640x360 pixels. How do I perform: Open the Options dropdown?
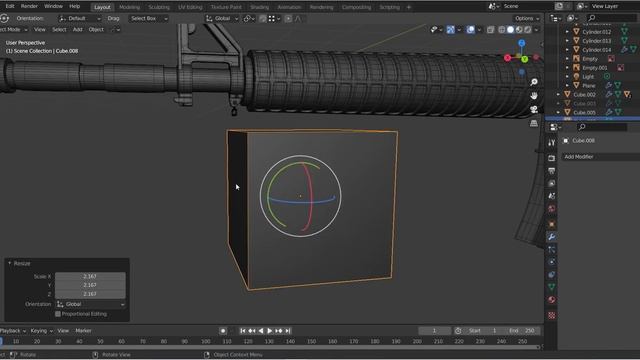coord(527,18)
